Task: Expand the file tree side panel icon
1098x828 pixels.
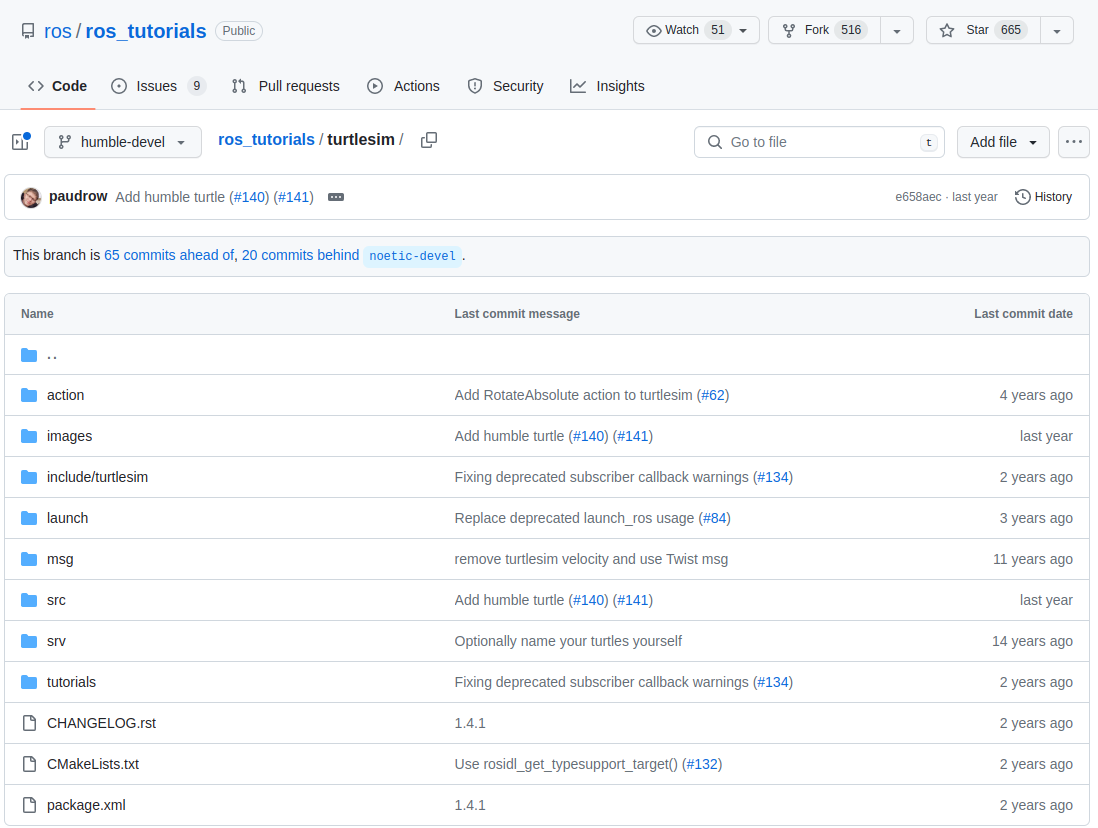Action: (x=21, y=142)
